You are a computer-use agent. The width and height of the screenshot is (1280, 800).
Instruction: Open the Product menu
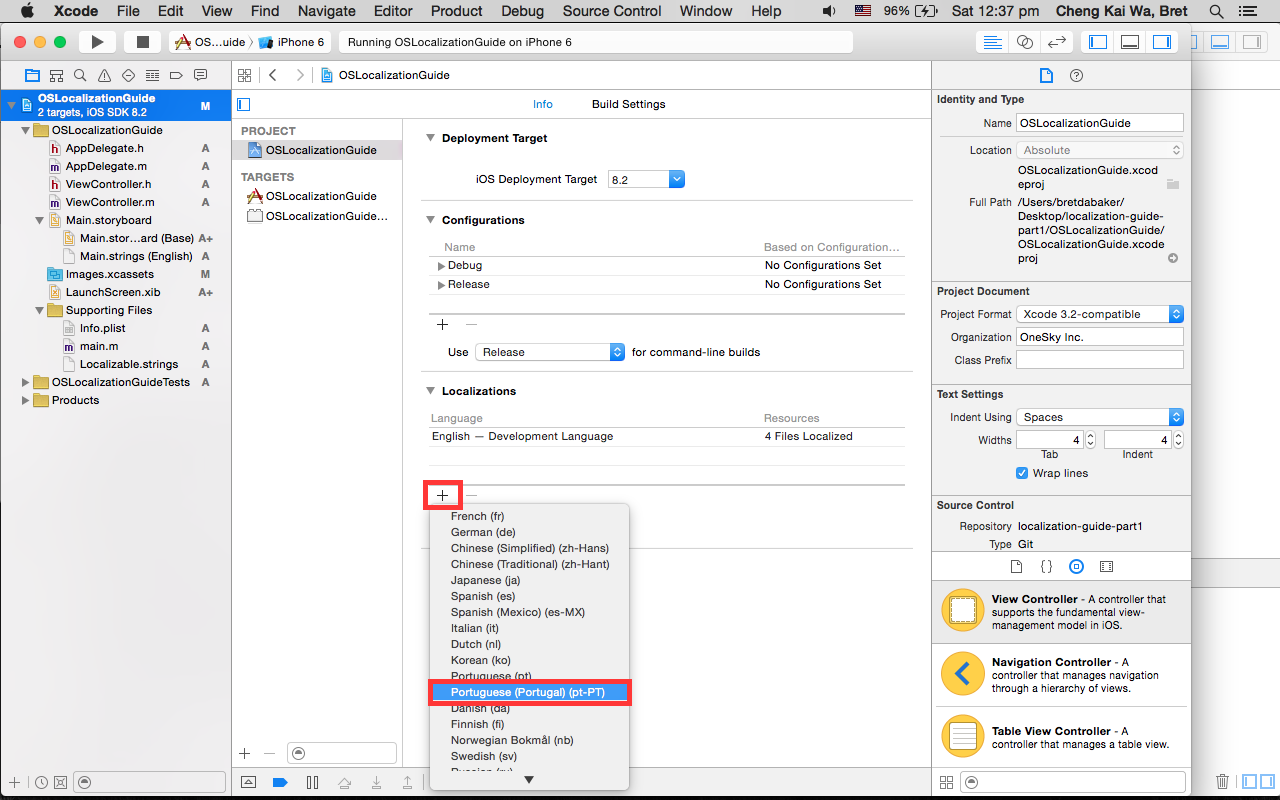[x=457, y=11]
